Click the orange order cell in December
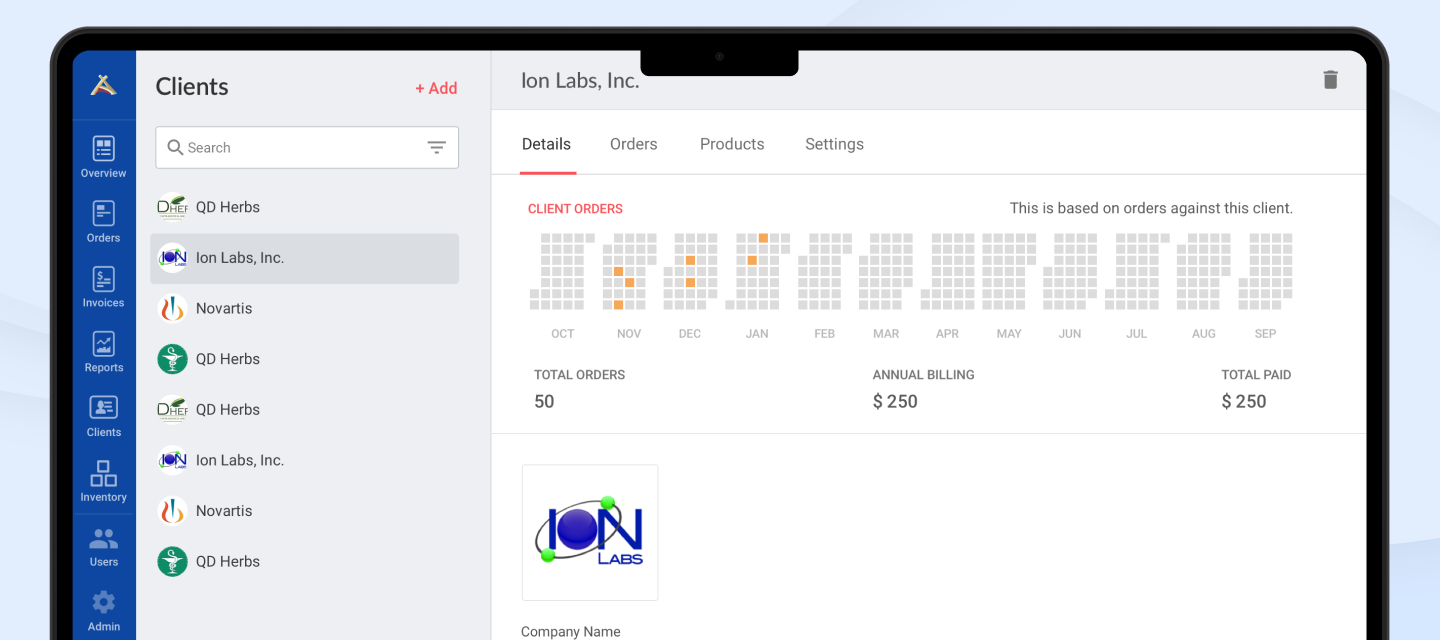 coord(690,260)
